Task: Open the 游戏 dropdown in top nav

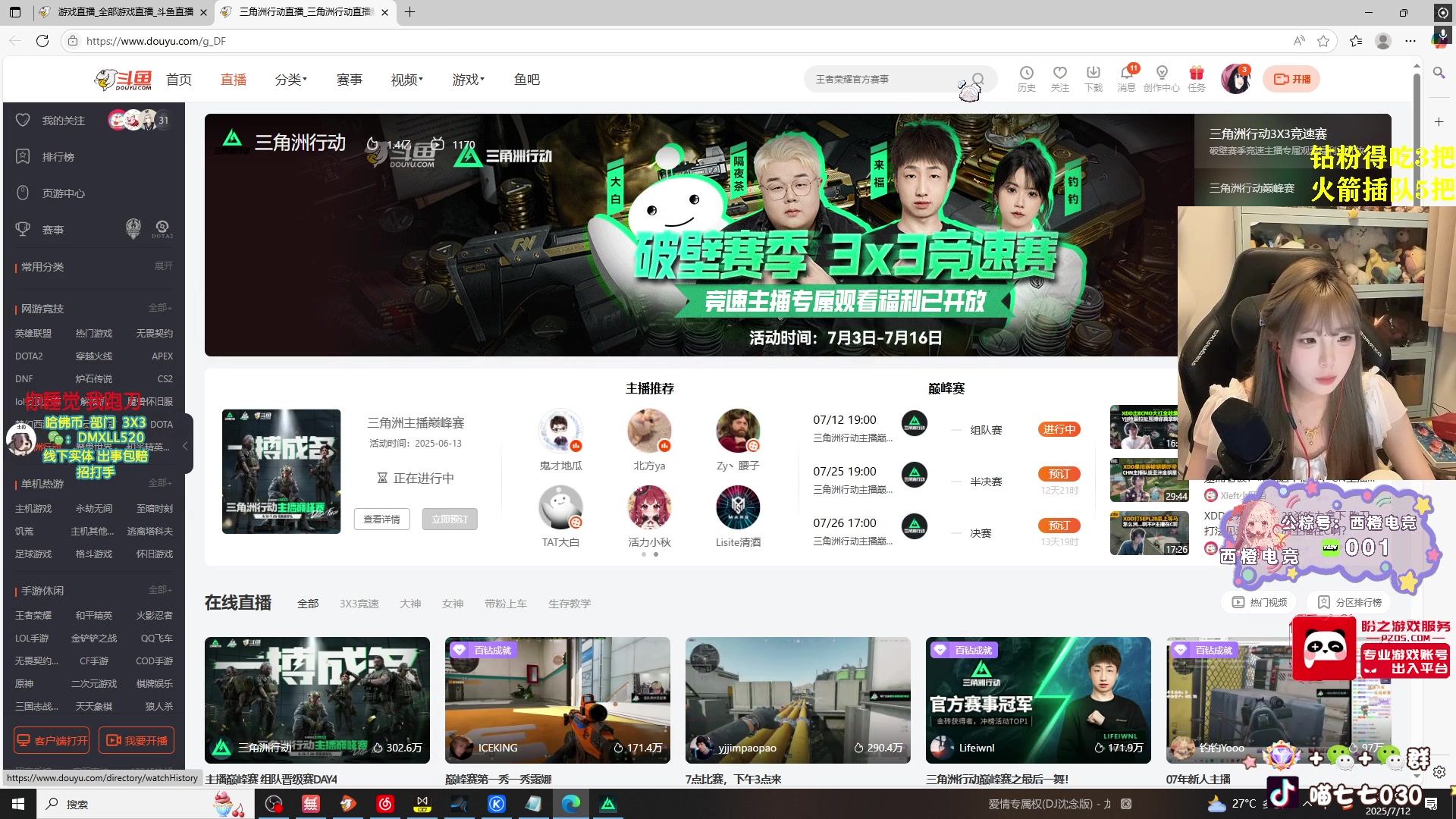Action: [468, 80]
